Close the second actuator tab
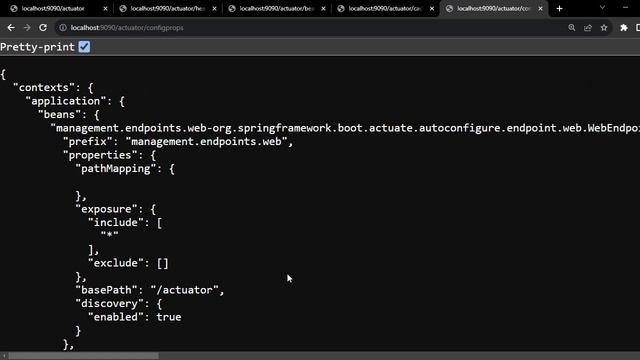Viewport: 640px width, 360px height. (214, 9)
